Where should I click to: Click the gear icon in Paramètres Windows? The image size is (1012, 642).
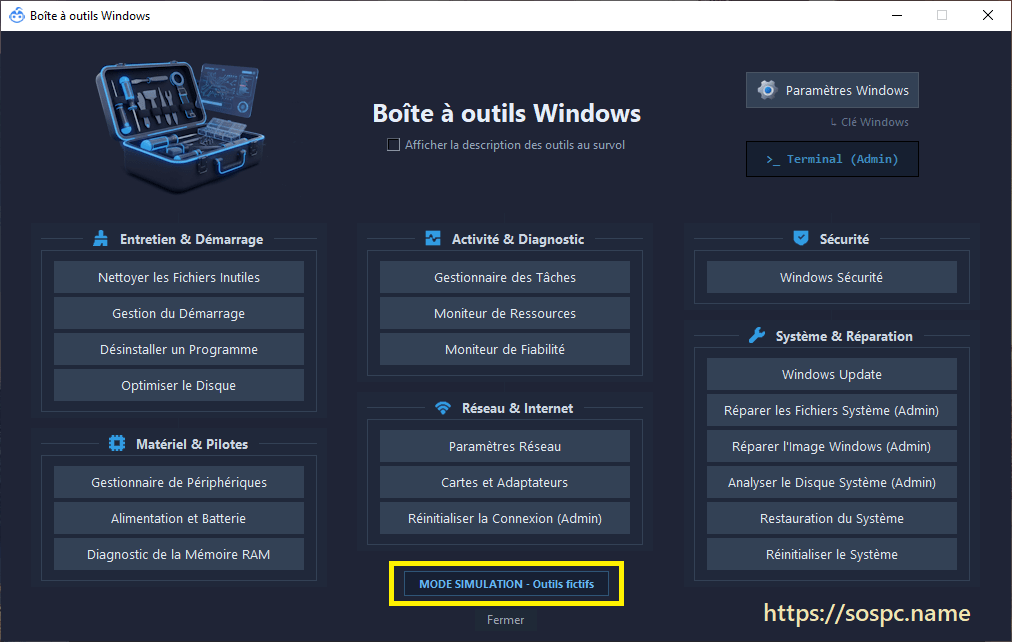tap(767, 90)
